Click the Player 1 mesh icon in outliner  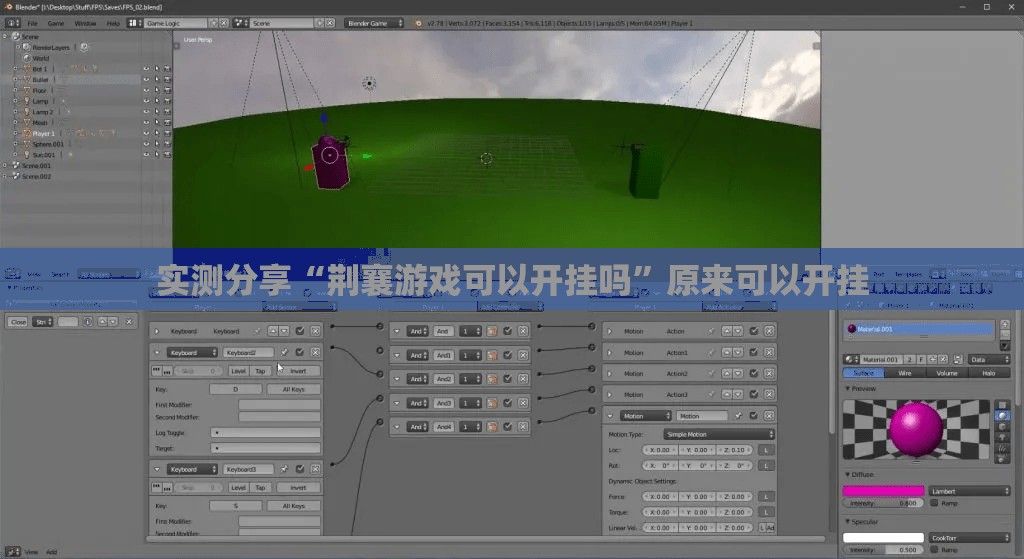(x=27, y=133)
